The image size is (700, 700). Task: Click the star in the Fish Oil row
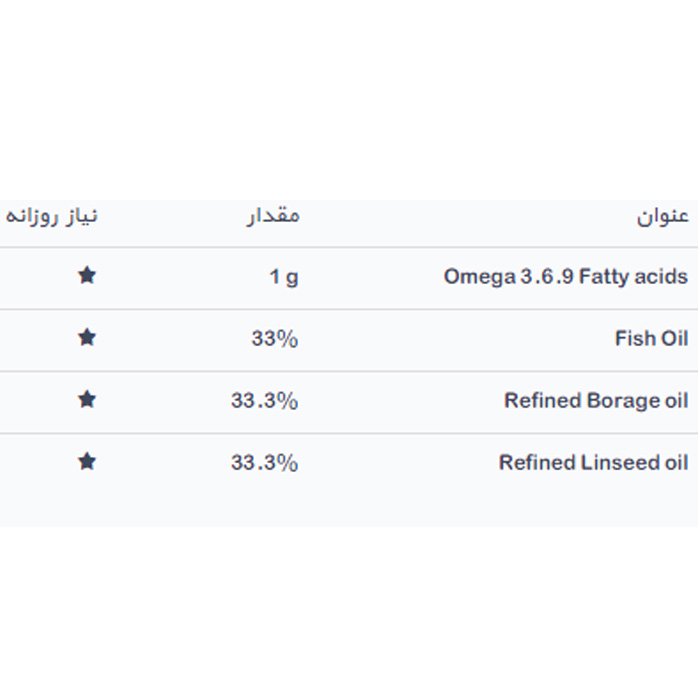87,337
